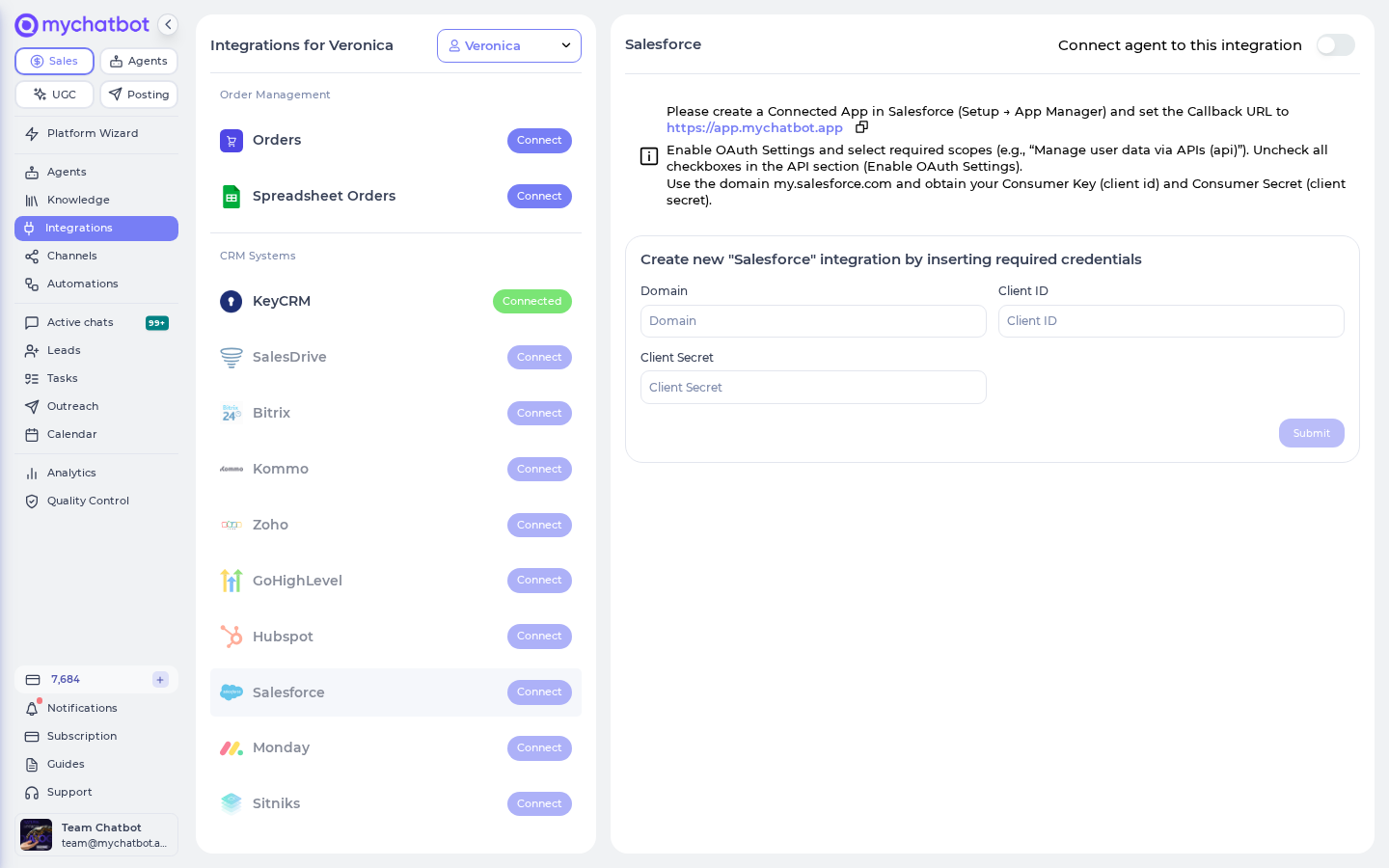Click the info icon beside the instructions

coord(649,156)
